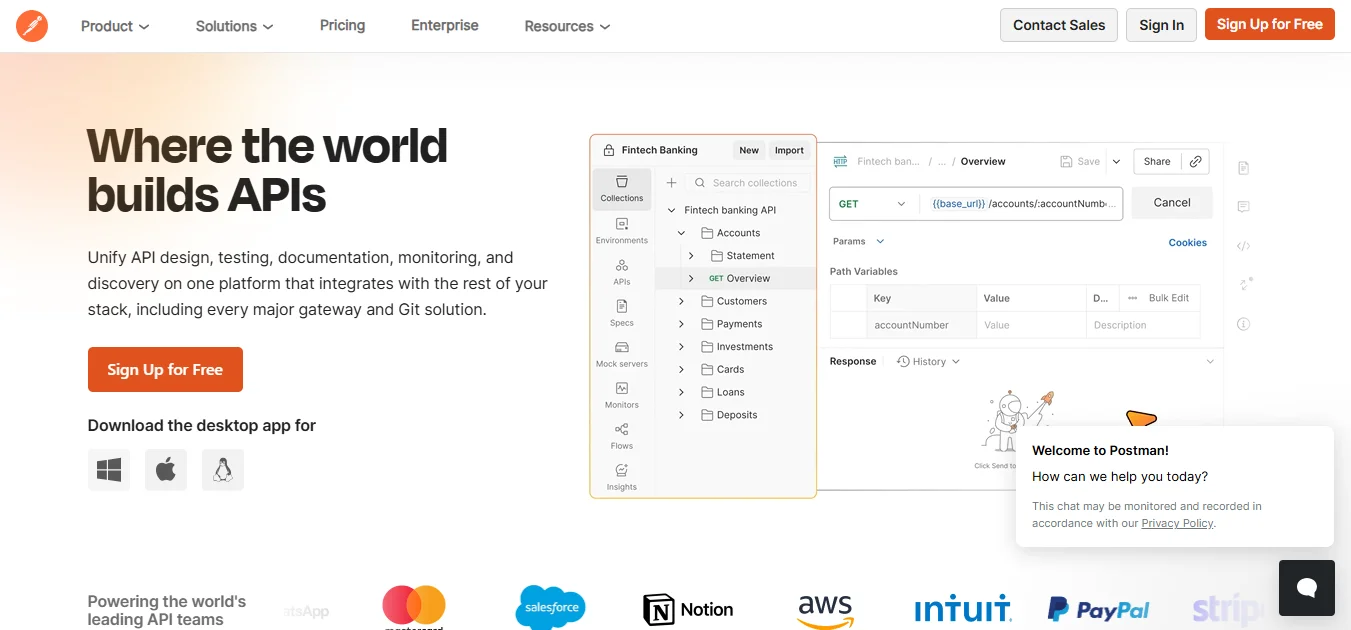Screen dimensions: 1351x630
Task: Click the hero Sign Up for Free button
Action: tap(165, 369)
